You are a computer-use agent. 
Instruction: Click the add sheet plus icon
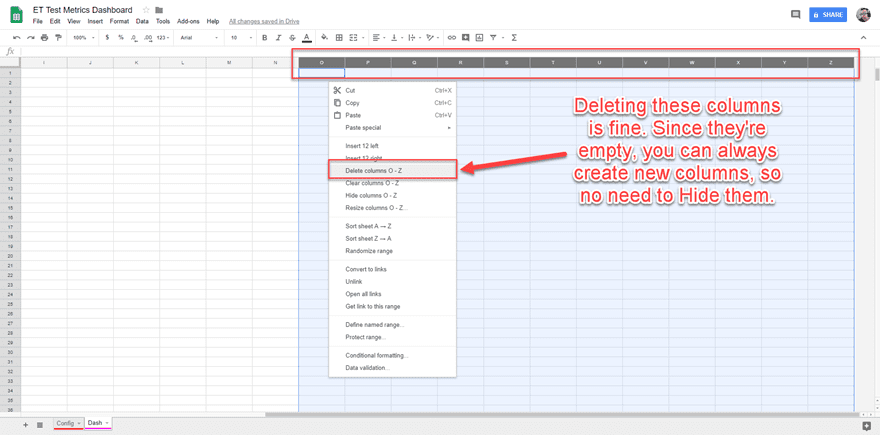pyautogui.click(x=26, y=424)
